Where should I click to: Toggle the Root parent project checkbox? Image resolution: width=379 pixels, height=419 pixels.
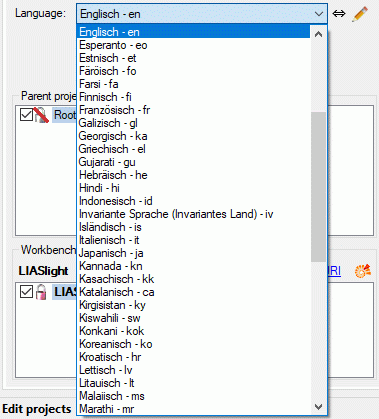click(26, 115)
